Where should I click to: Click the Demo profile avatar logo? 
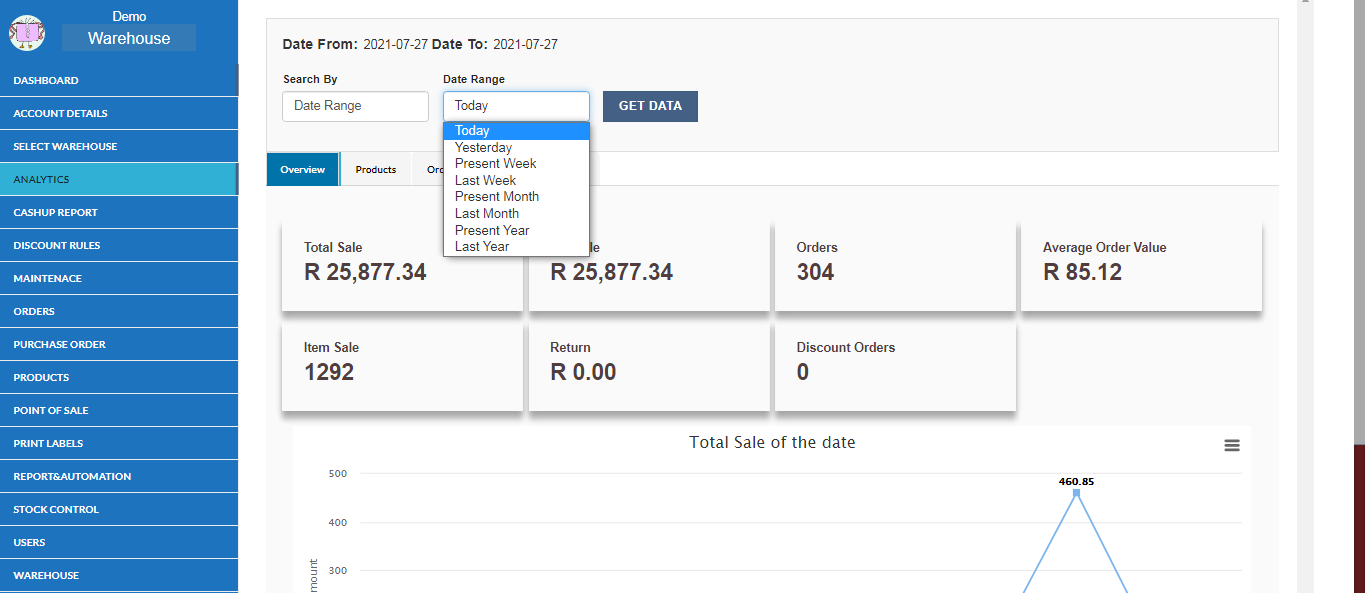pyautogui.click(x=27, y=32)
